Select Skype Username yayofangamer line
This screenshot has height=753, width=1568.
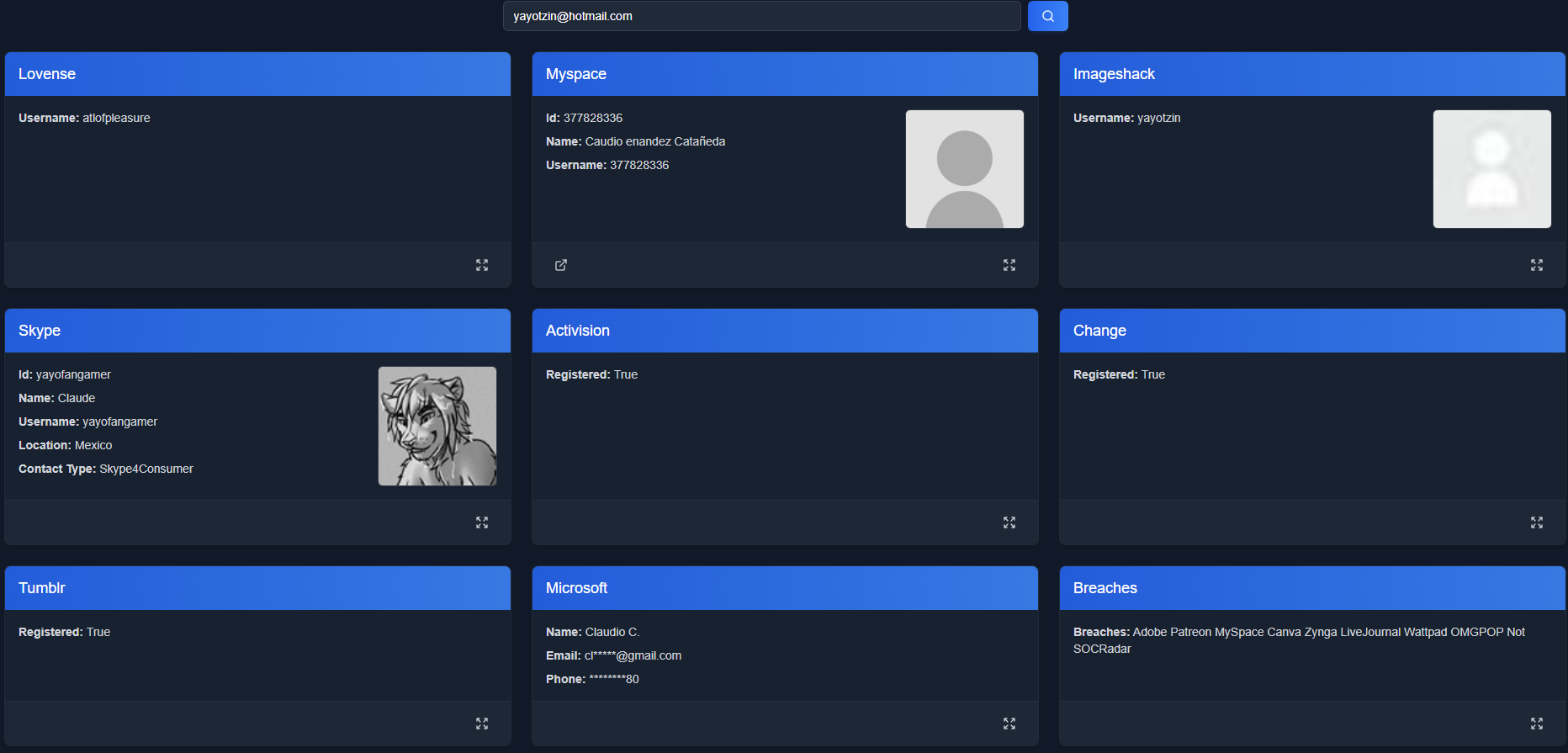[x=87, y=422]
